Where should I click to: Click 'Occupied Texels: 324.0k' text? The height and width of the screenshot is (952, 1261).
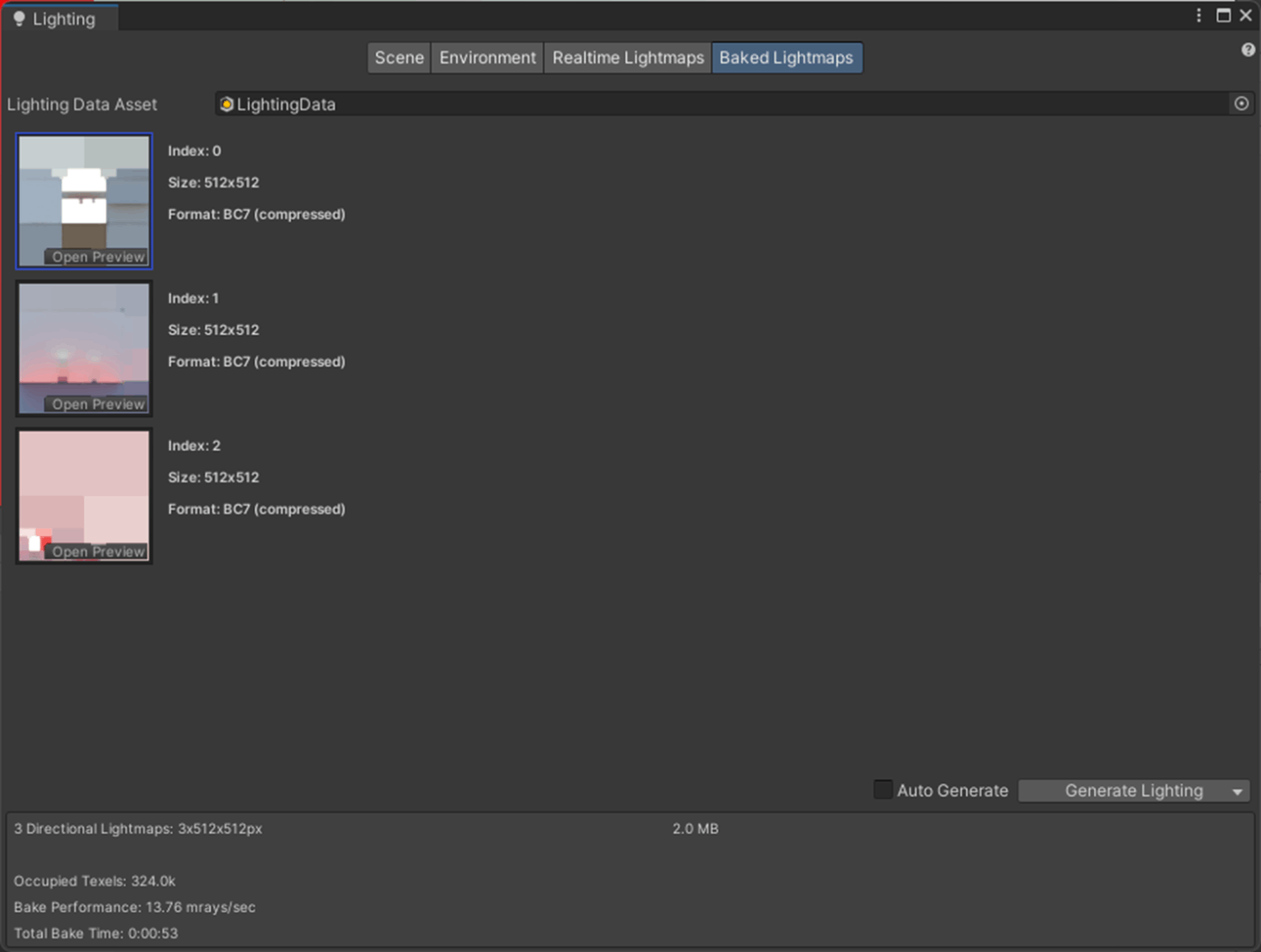coord(95,881)
